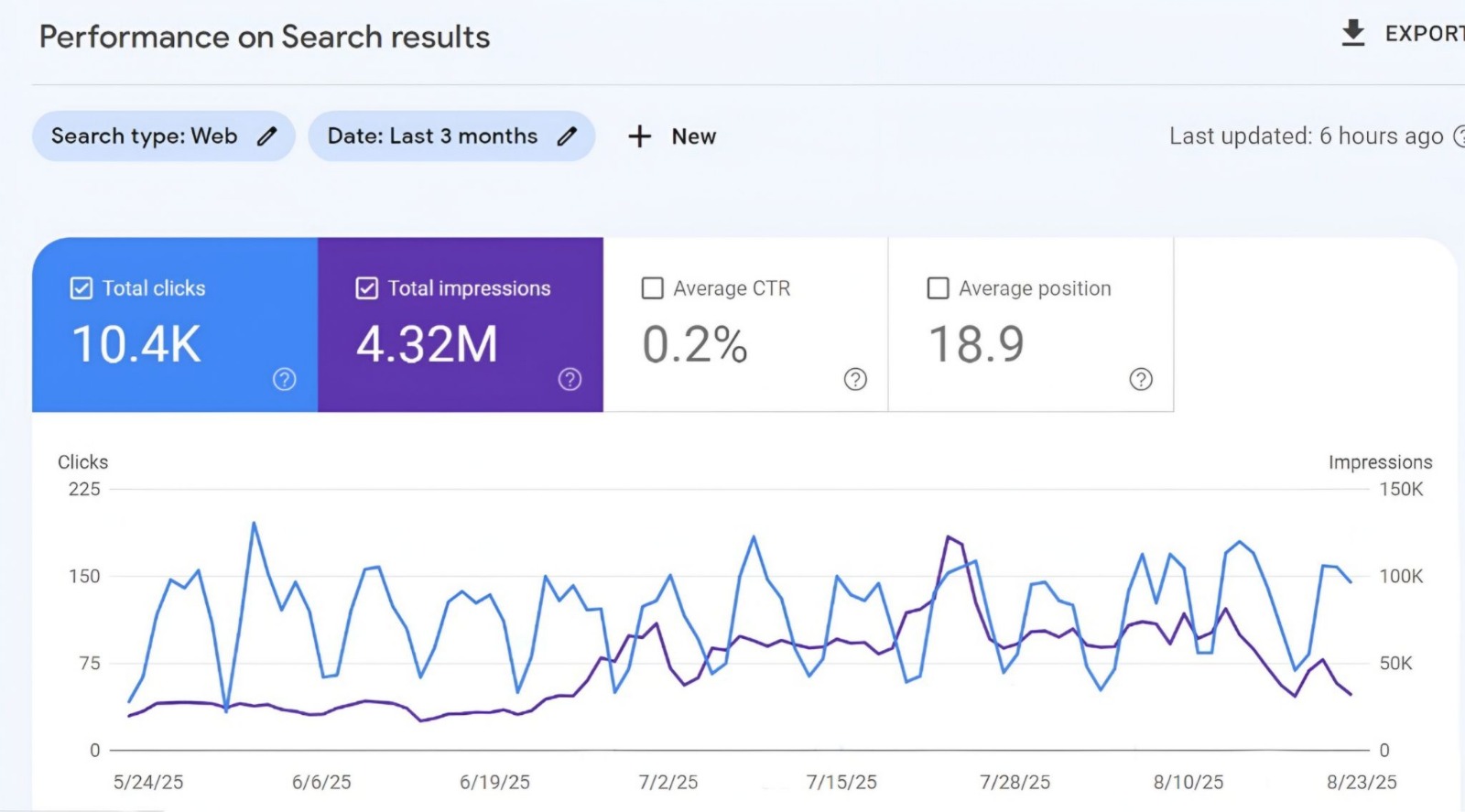This screenshot has height=812, width=1465.
Task: Uncheck the Total impressions checkbox
Action: [x=366, y=288]
